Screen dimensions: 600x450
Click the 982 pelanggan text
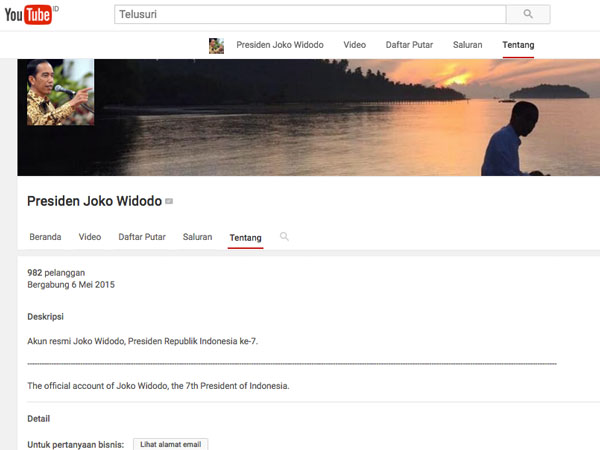[x=56, y=273]
